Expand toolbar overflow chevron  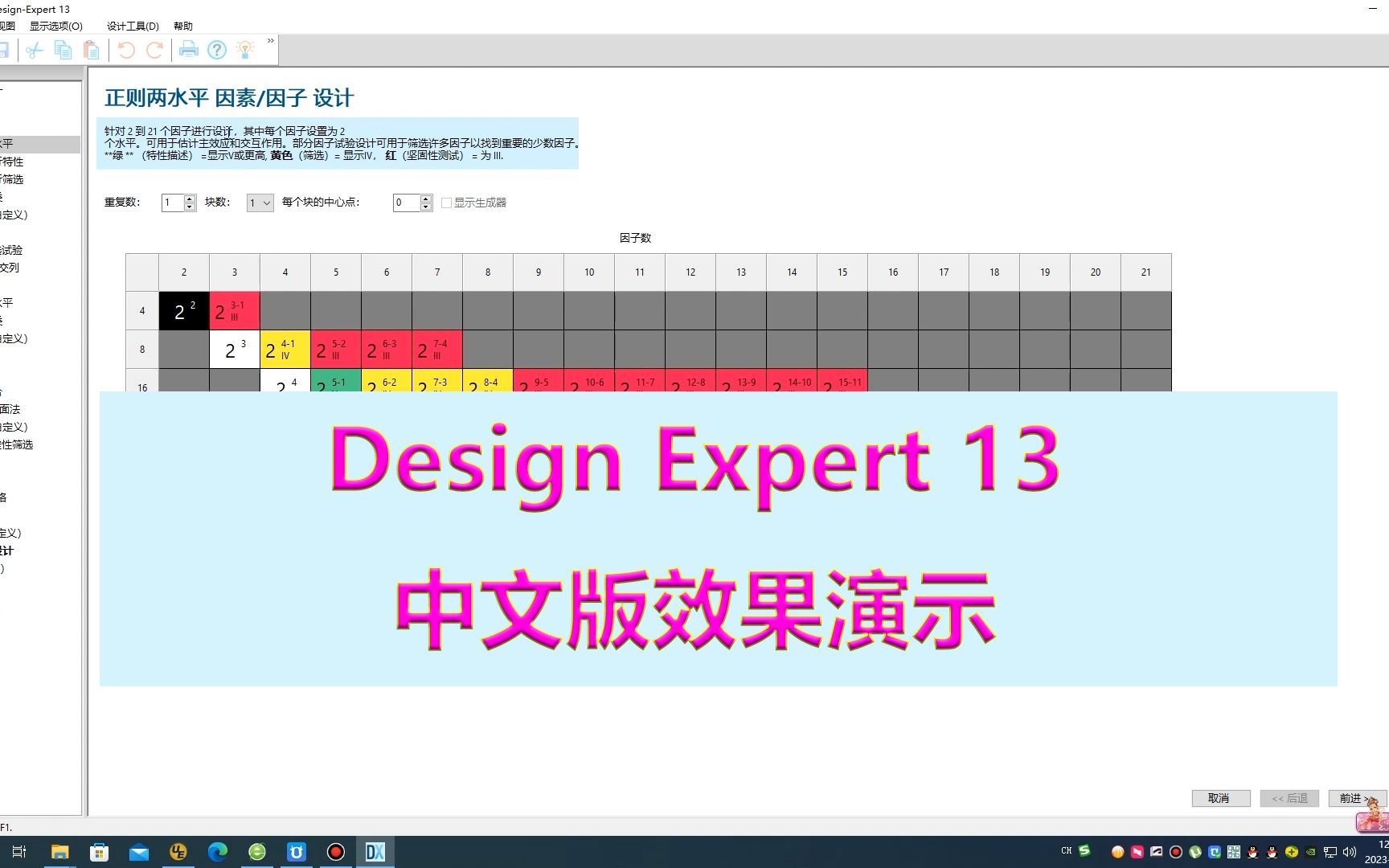tap(270, 41)
